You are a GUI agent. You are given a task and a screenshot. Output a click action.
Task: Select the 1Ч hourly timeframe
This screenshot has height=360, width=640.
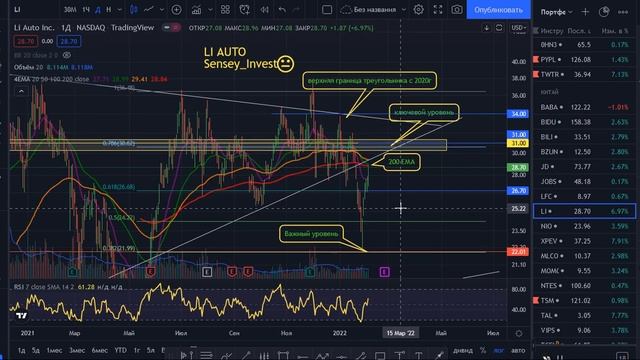pyautogui.click(x=86, y=9)
